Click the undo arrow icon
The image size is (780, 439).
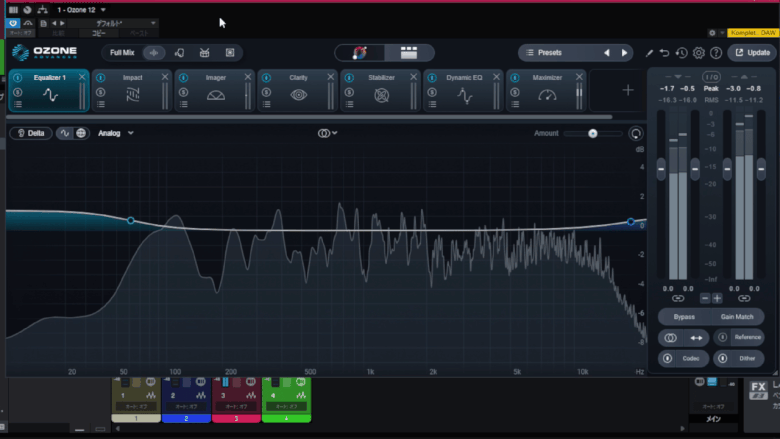[x=665, y=53]
